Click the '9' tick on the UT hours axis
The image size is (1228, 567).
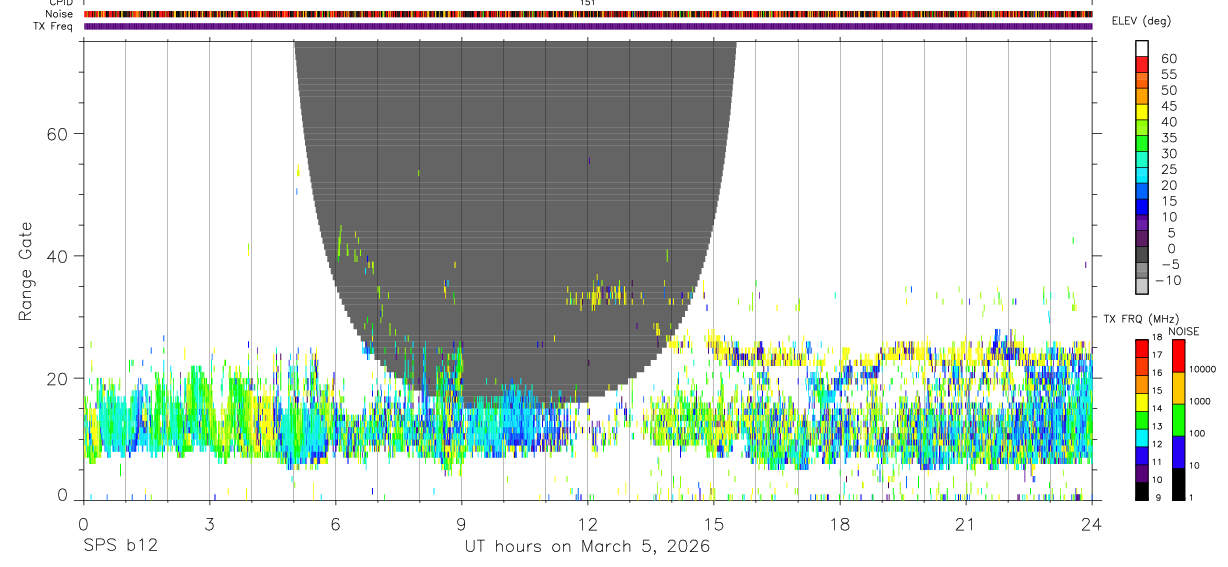tap(461, 524)
